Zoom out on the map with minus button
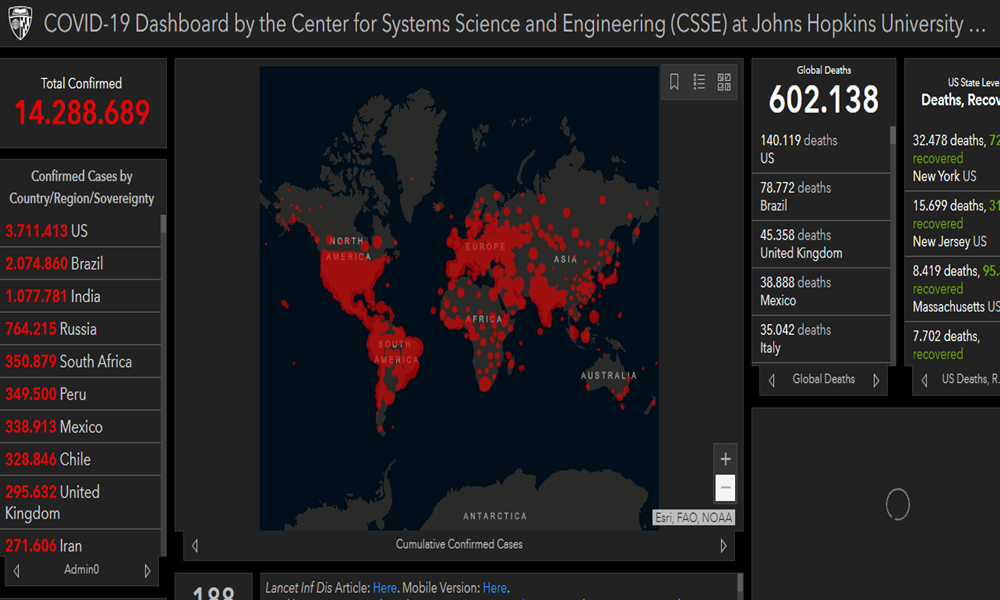The width and height of the screenshot is (1000, 600). click(726, 488)
